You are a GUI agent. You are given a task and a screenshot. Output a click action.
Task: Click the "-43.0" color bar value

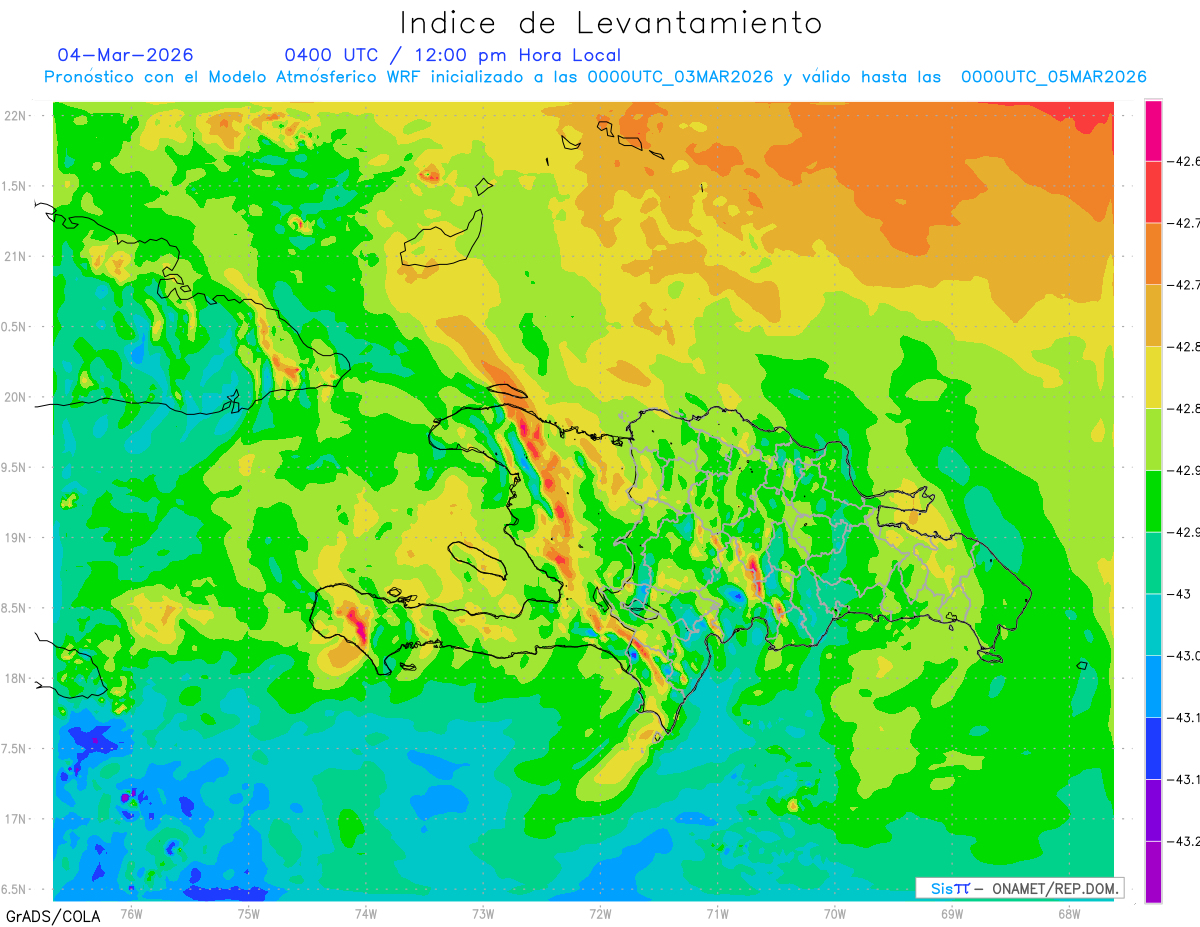[x=1186, y=656]
